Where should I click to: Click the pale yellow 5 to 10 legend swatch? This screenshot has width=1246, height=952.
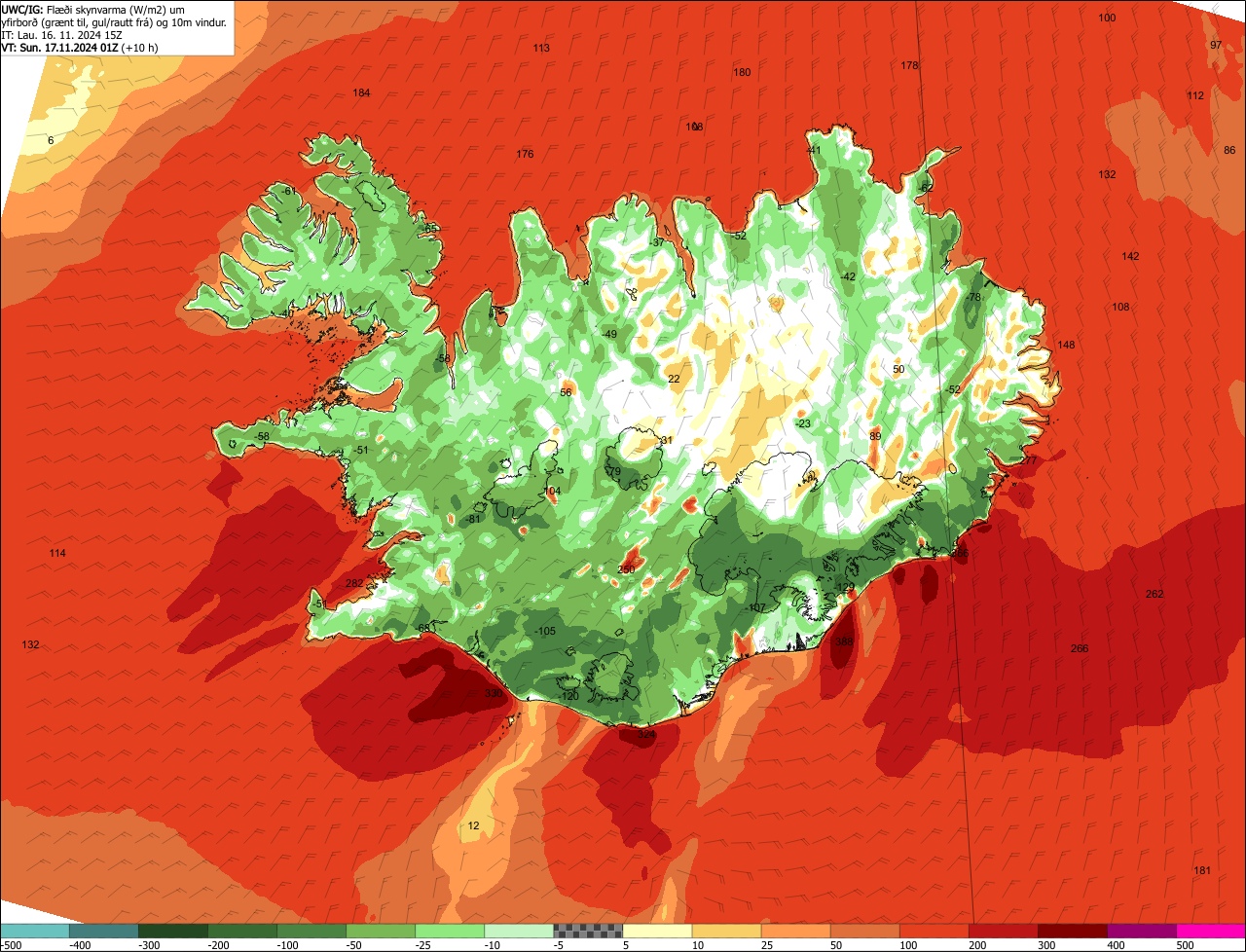(657, 931)
